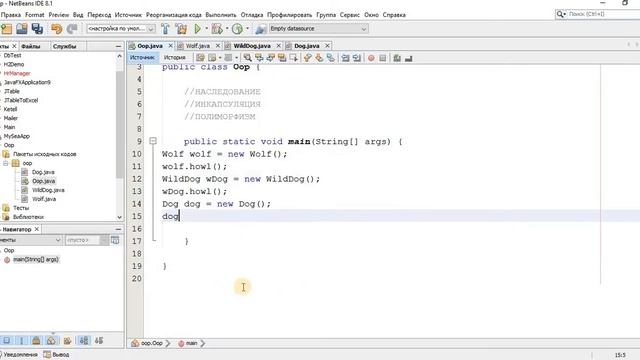Click the Comment editor toolbar icon

(x=397, y=58)
